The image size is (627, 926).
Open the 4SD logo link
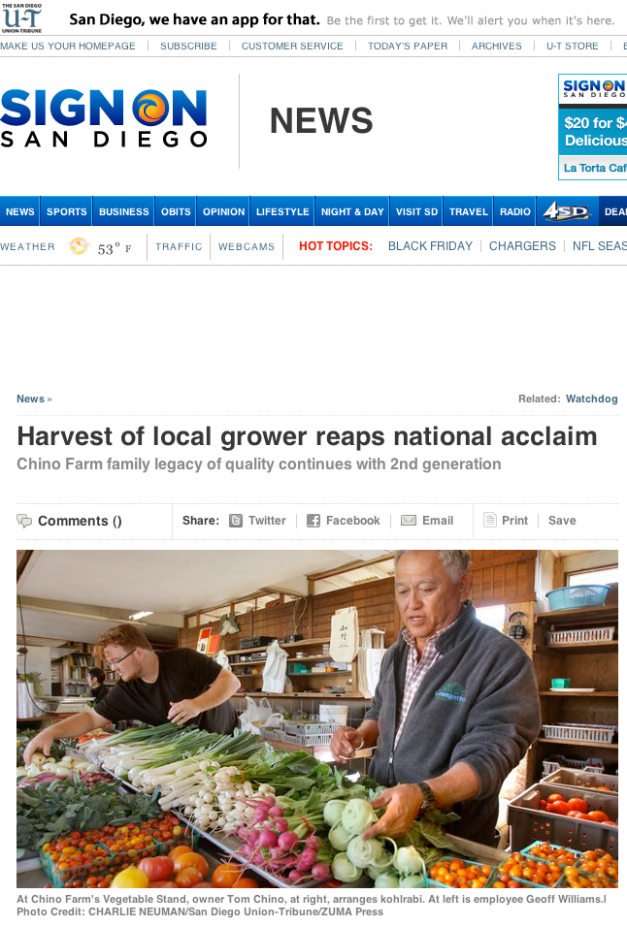pos(566,211)
